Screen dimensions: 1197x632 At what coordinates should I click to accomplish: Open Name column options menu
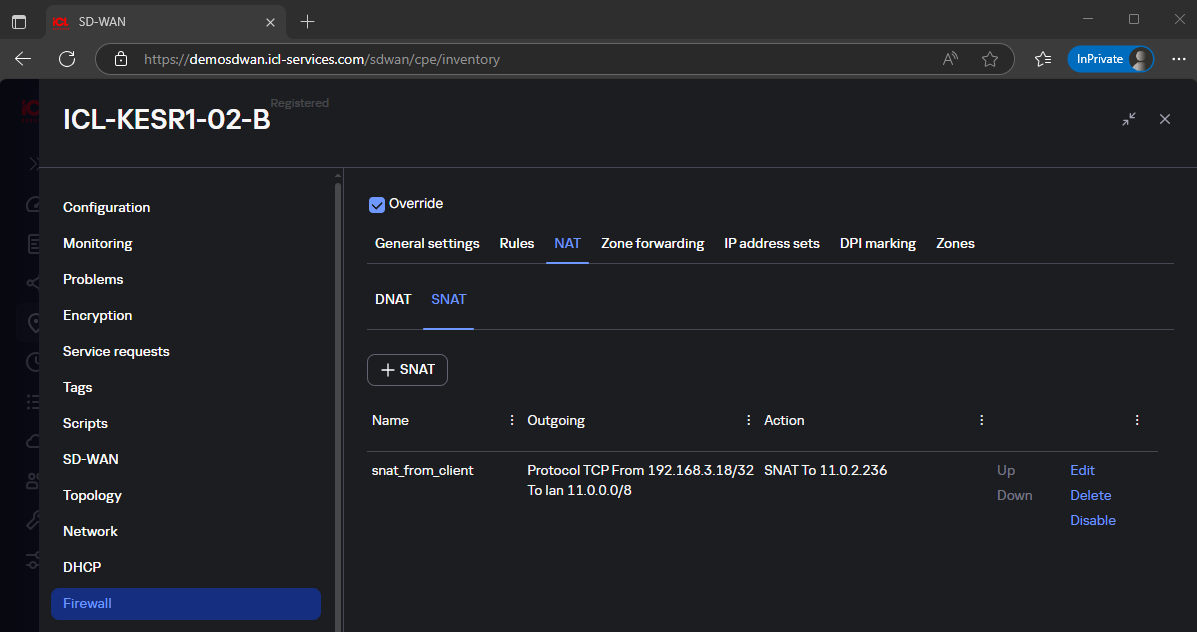point(513,420)
